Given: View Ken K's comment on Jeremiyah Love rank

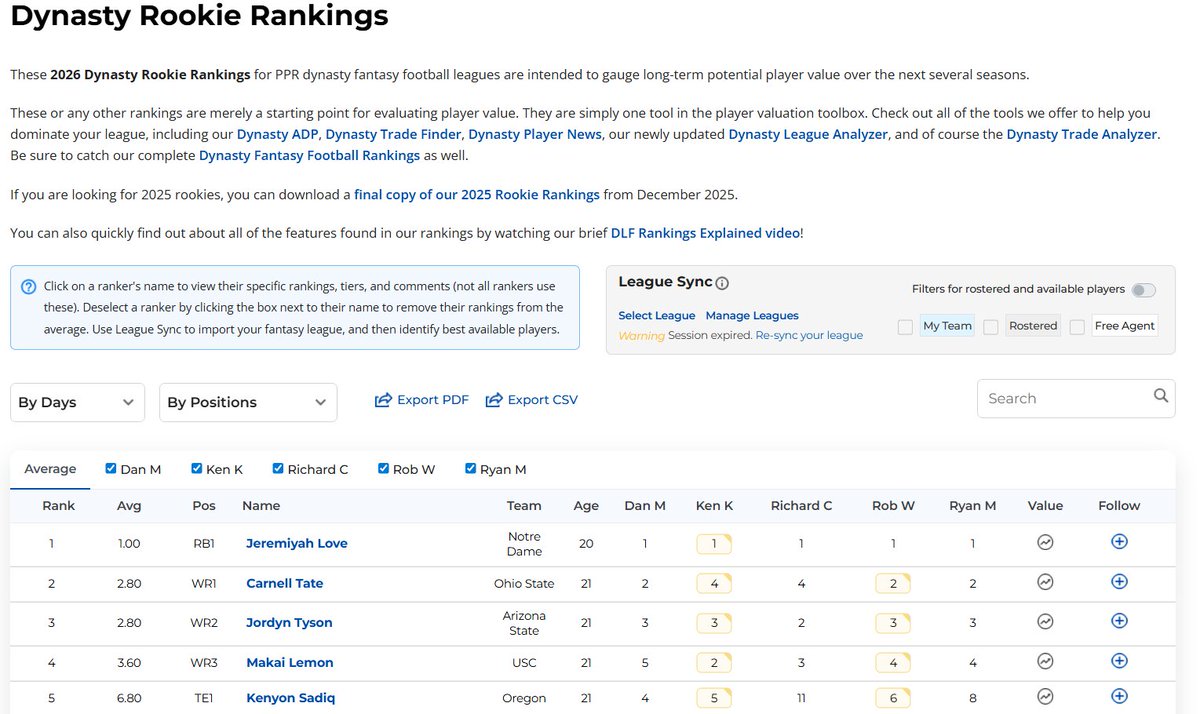Looking at the screenshot, I should point(714,544).
